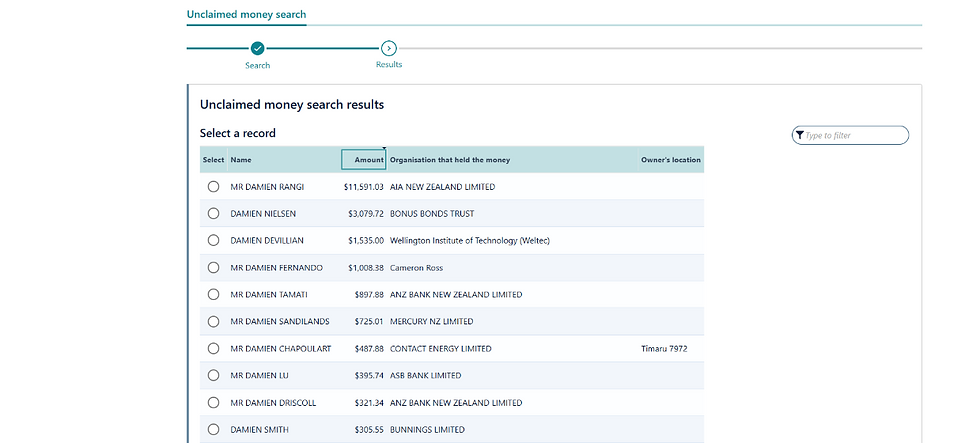Click Cameron Ross organisation cell
980x443 pixels.
(x=416, y=268)
